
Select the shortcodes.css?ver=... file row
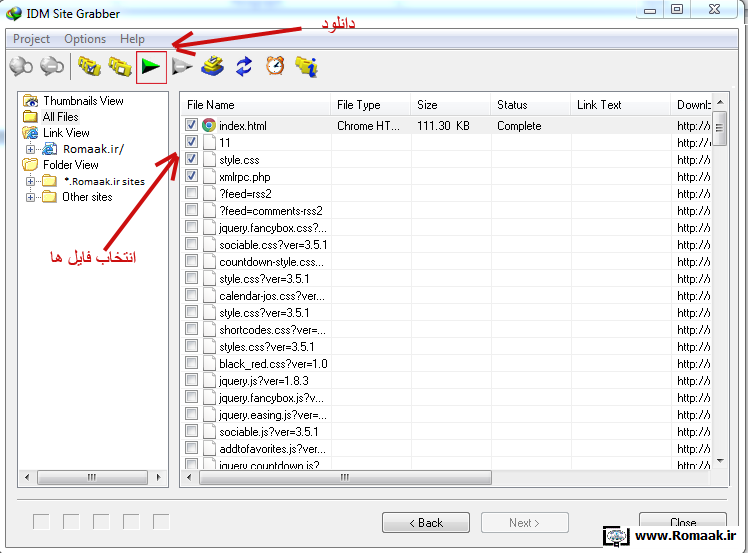coord(446,330)
